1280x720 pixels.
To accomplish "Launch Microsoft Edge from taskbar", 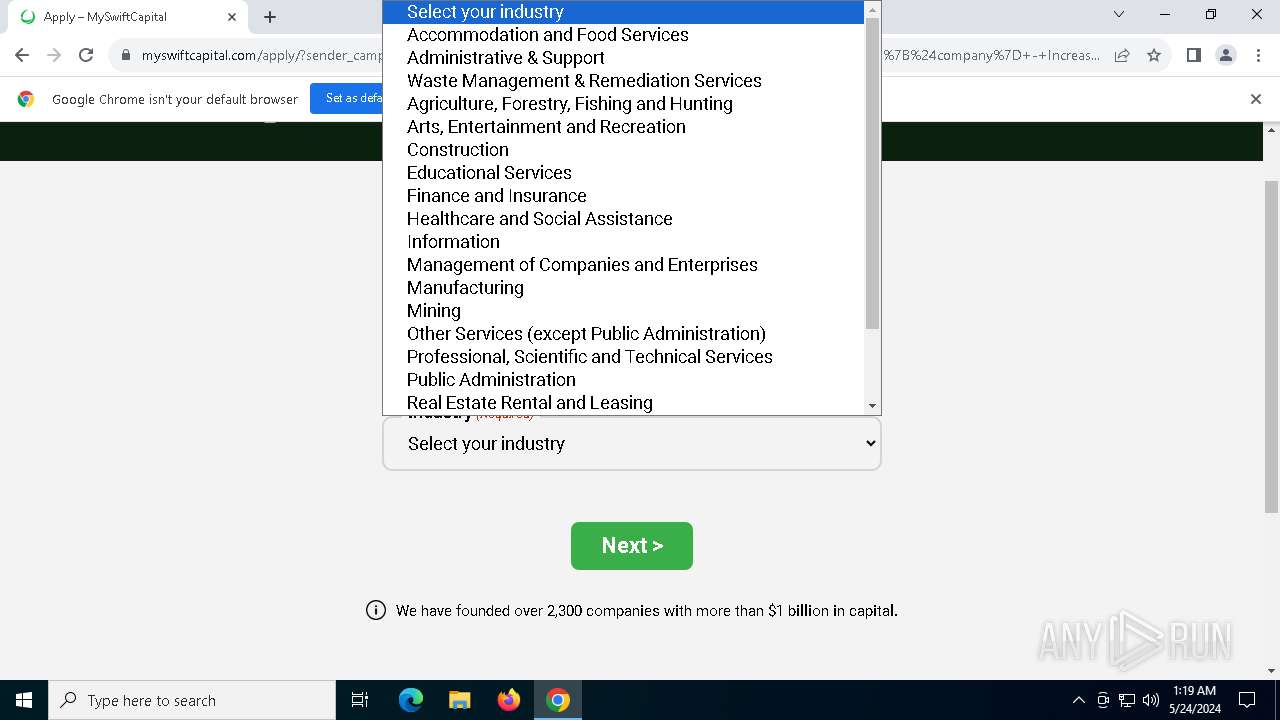I will click(411, 700).
